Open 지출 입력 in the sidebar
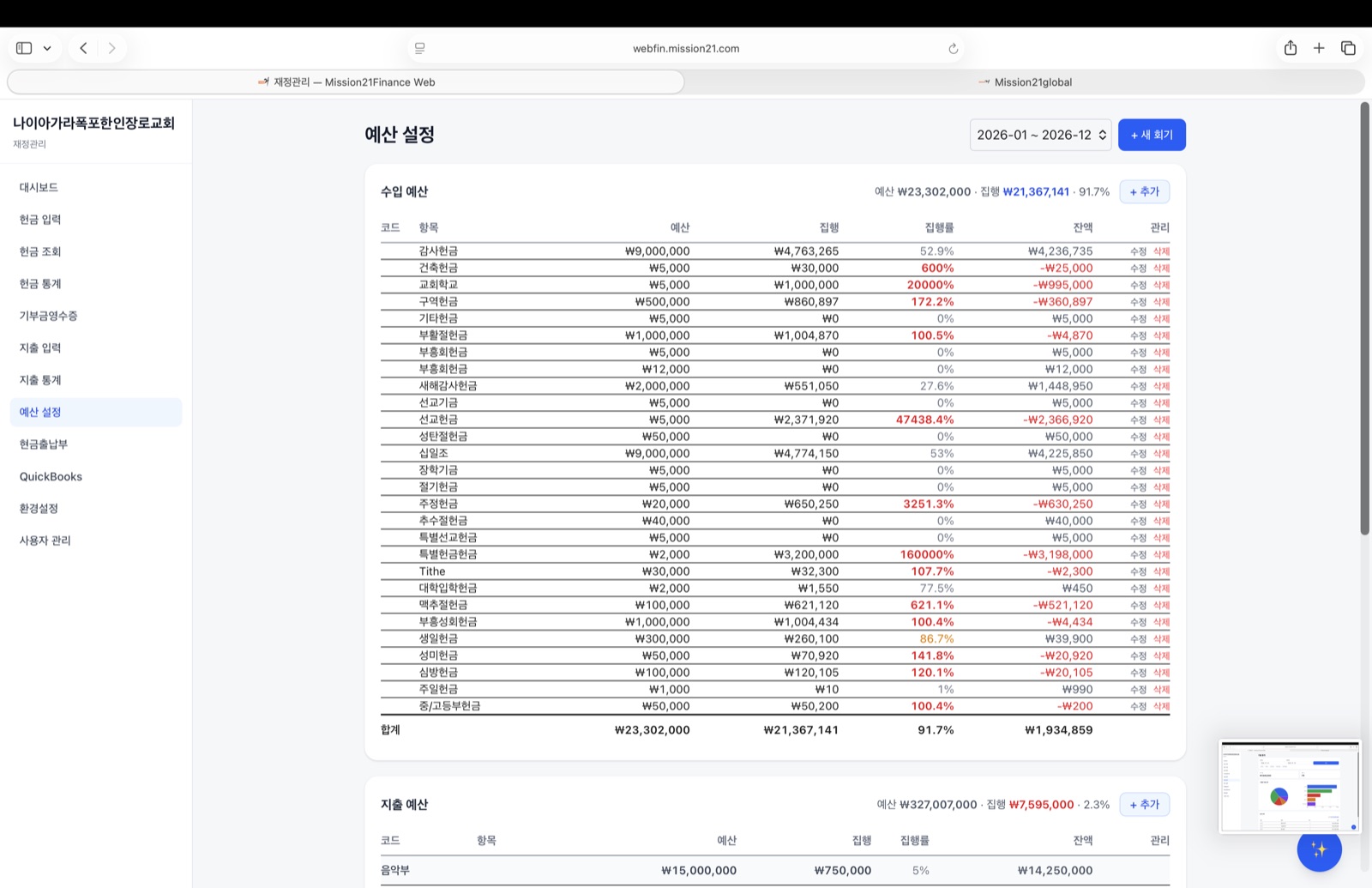 click(96, 347)
